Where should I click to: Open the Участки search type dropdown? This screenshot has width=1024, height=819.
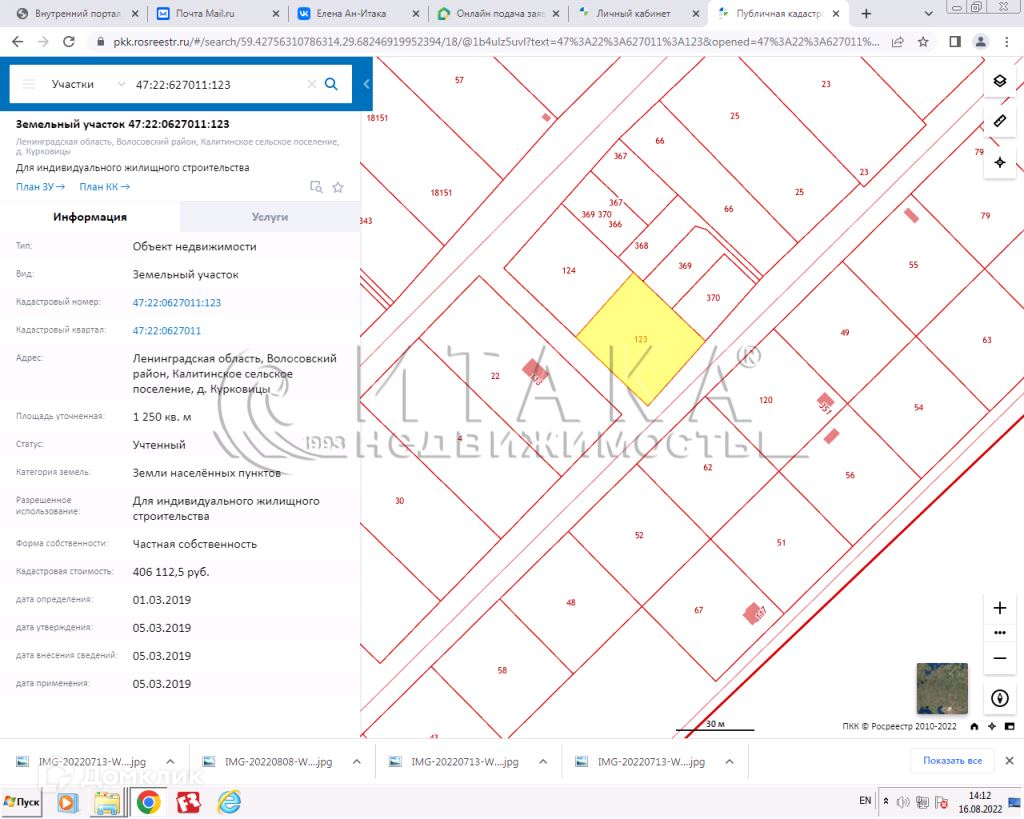click(x=88, y=84)
